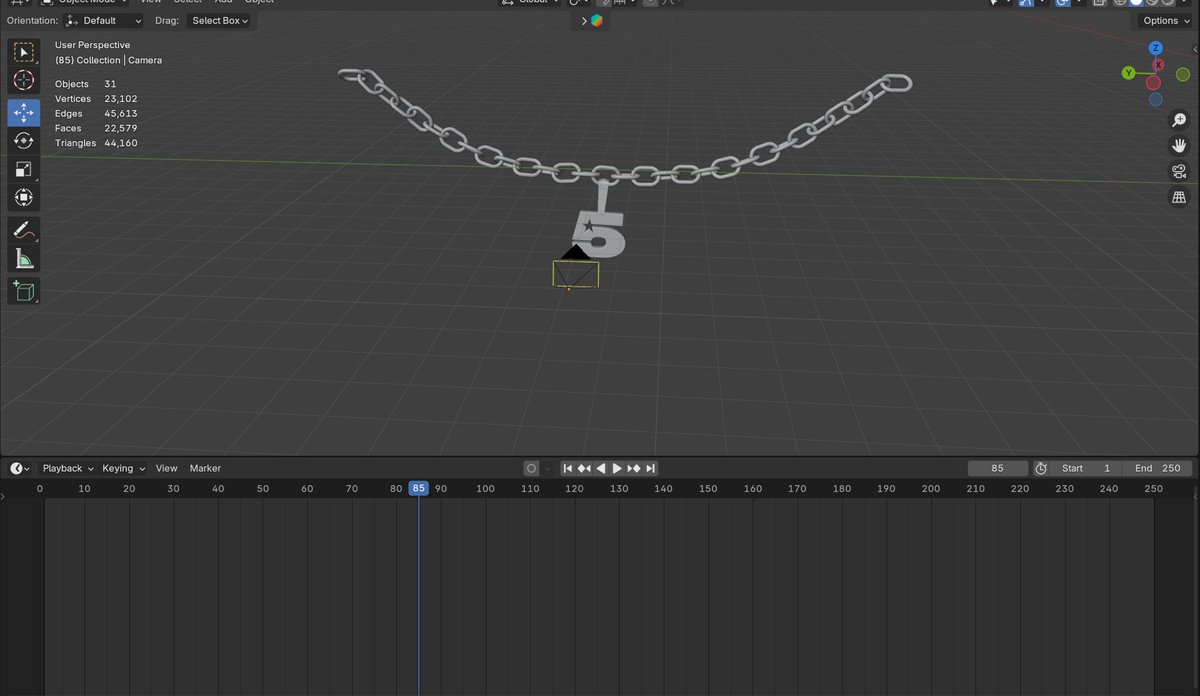Toggle preview range clock icon
The image size is (1200, 696).
coord(1041,468)
